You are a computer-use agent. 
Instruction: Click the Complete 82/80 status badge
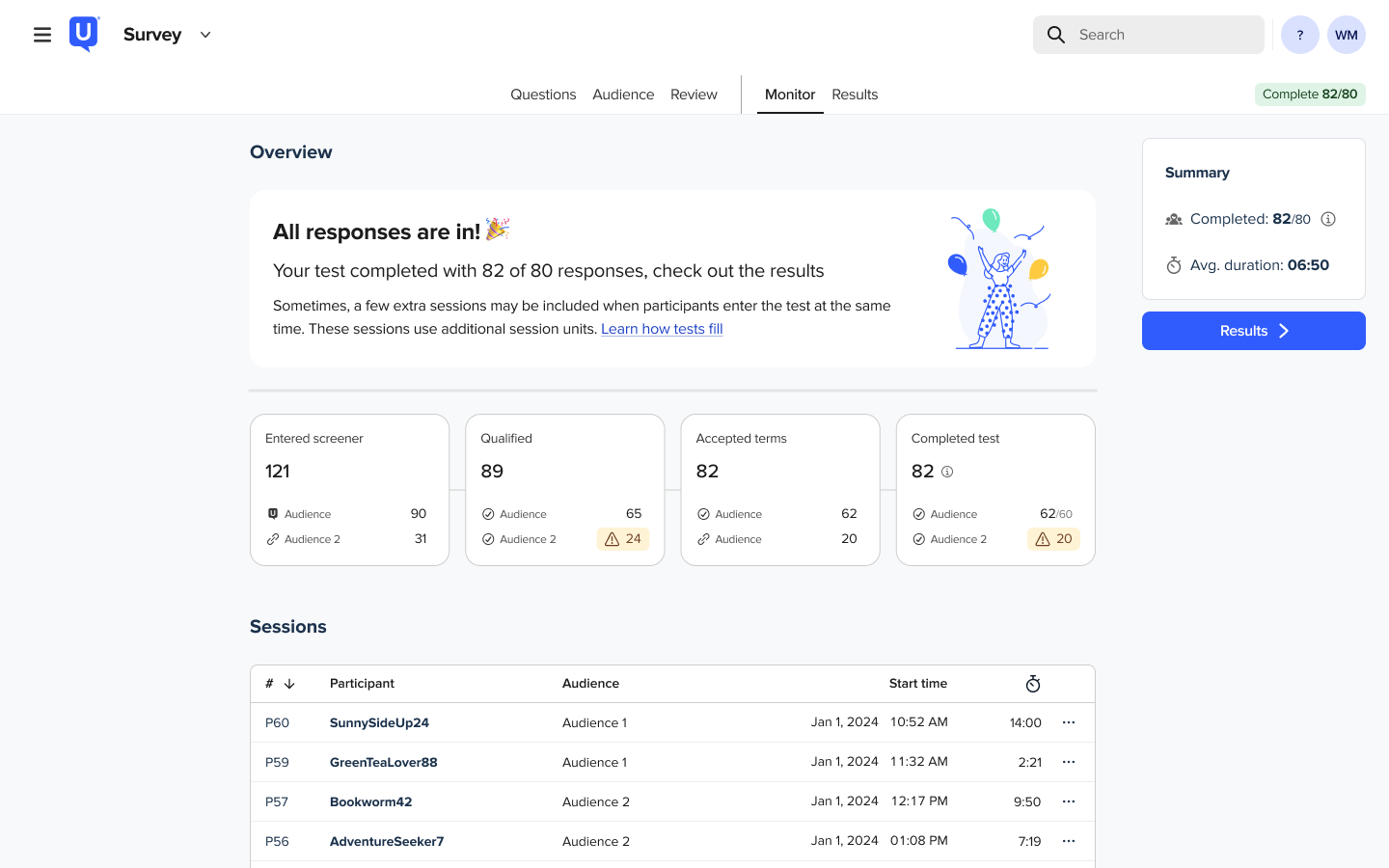pos(1310,94)
